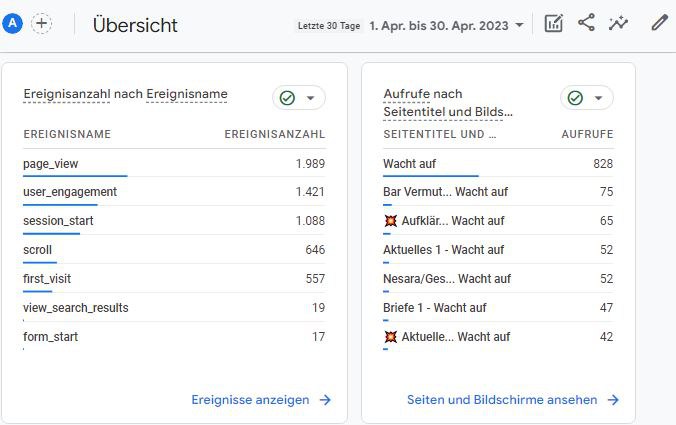Open Insights sparkline icon

point(621,24)
